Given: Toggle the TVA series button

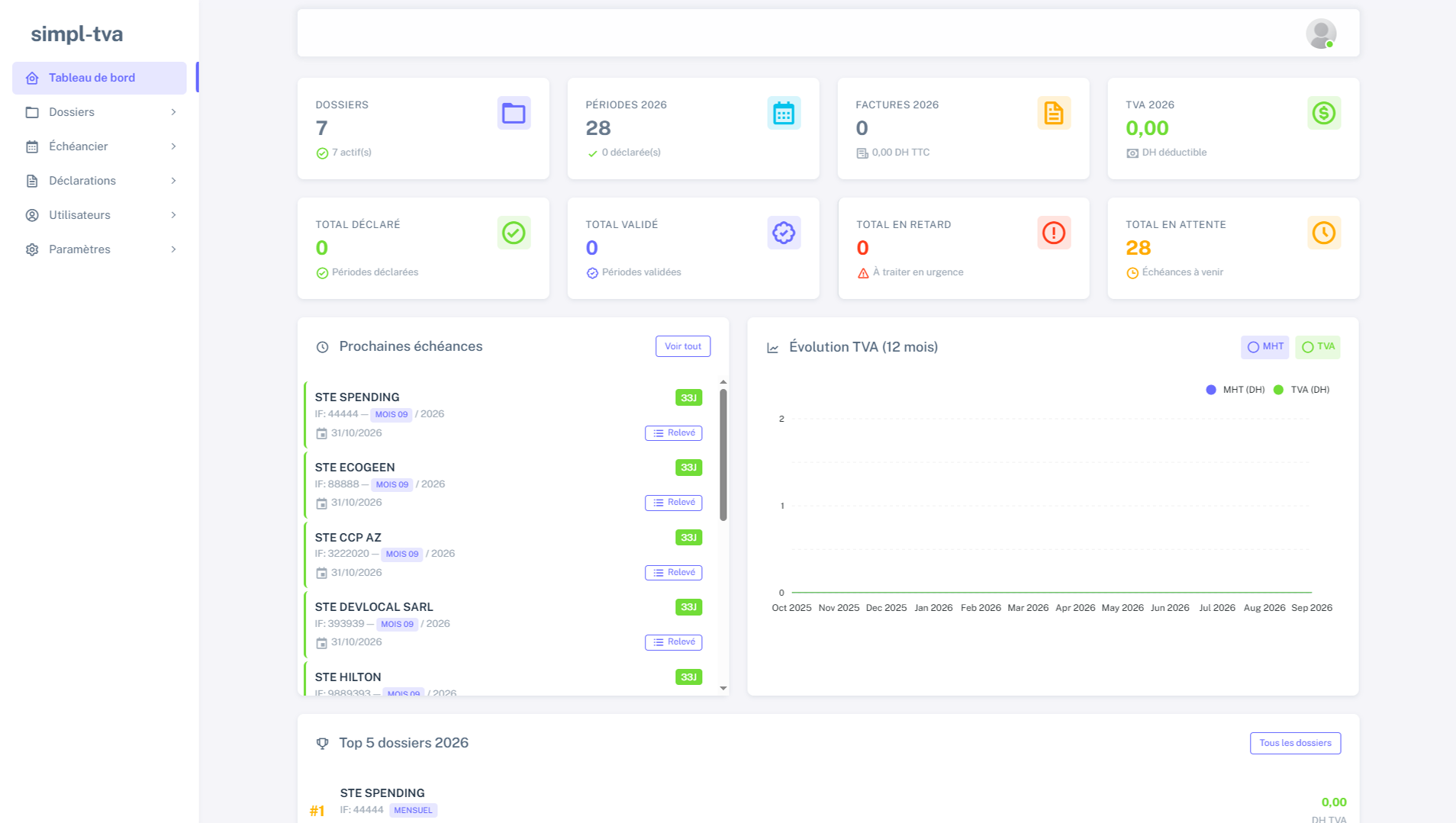Looking at the screenshot, I should click(1318, 347).
